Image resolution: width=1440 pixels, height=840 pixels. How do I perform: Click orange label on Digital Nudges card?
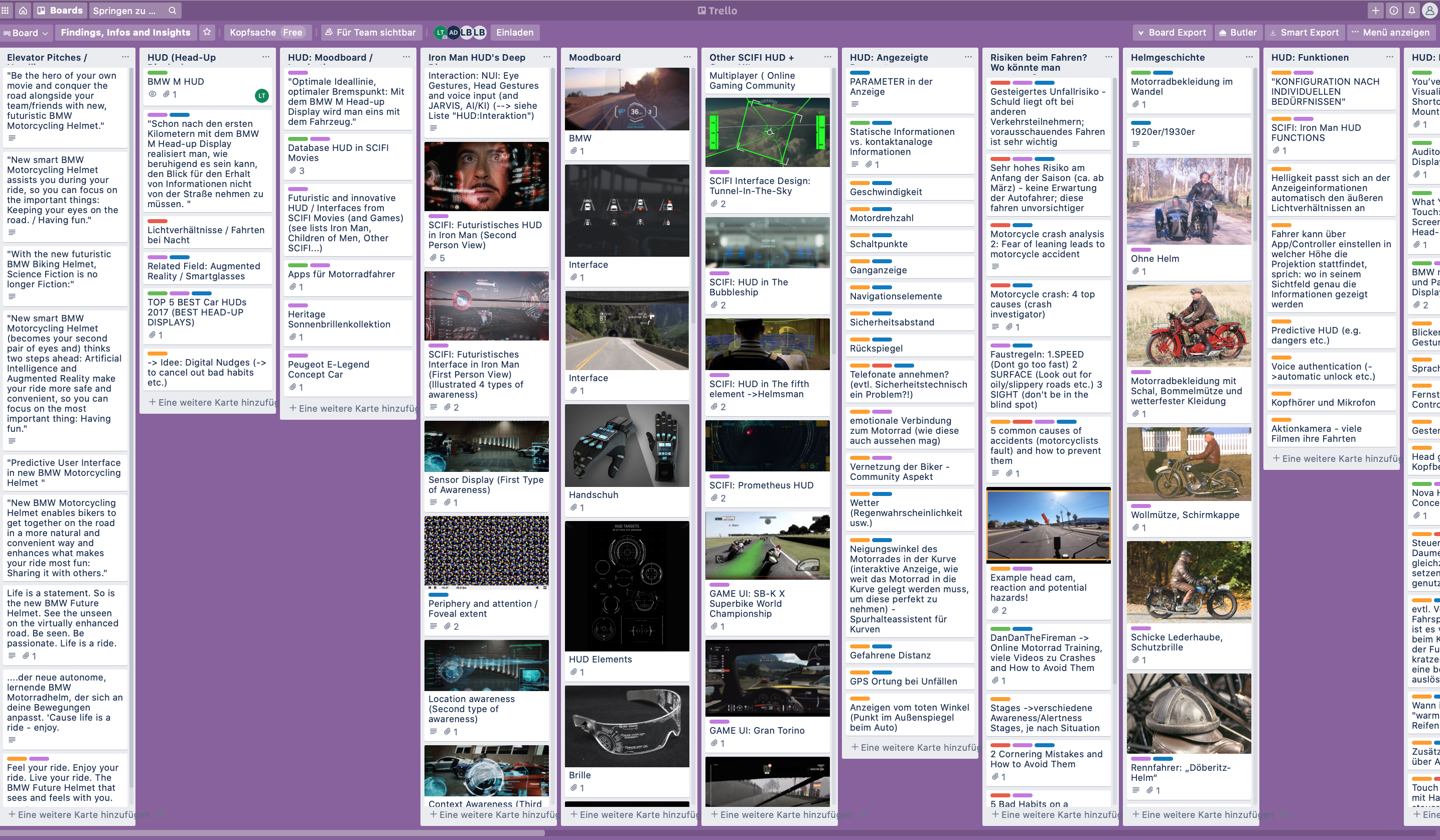(157, 354)
